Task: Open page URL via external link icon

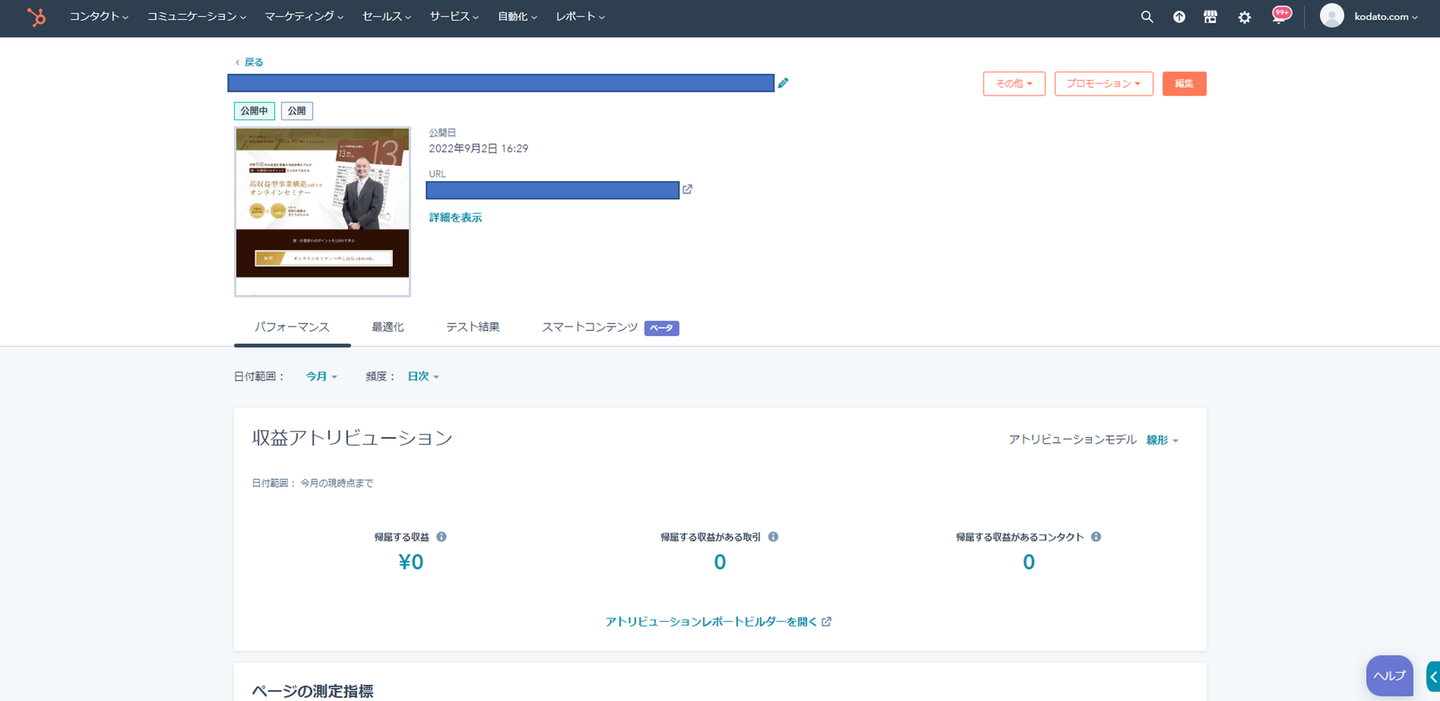Action: pos(687,189)
